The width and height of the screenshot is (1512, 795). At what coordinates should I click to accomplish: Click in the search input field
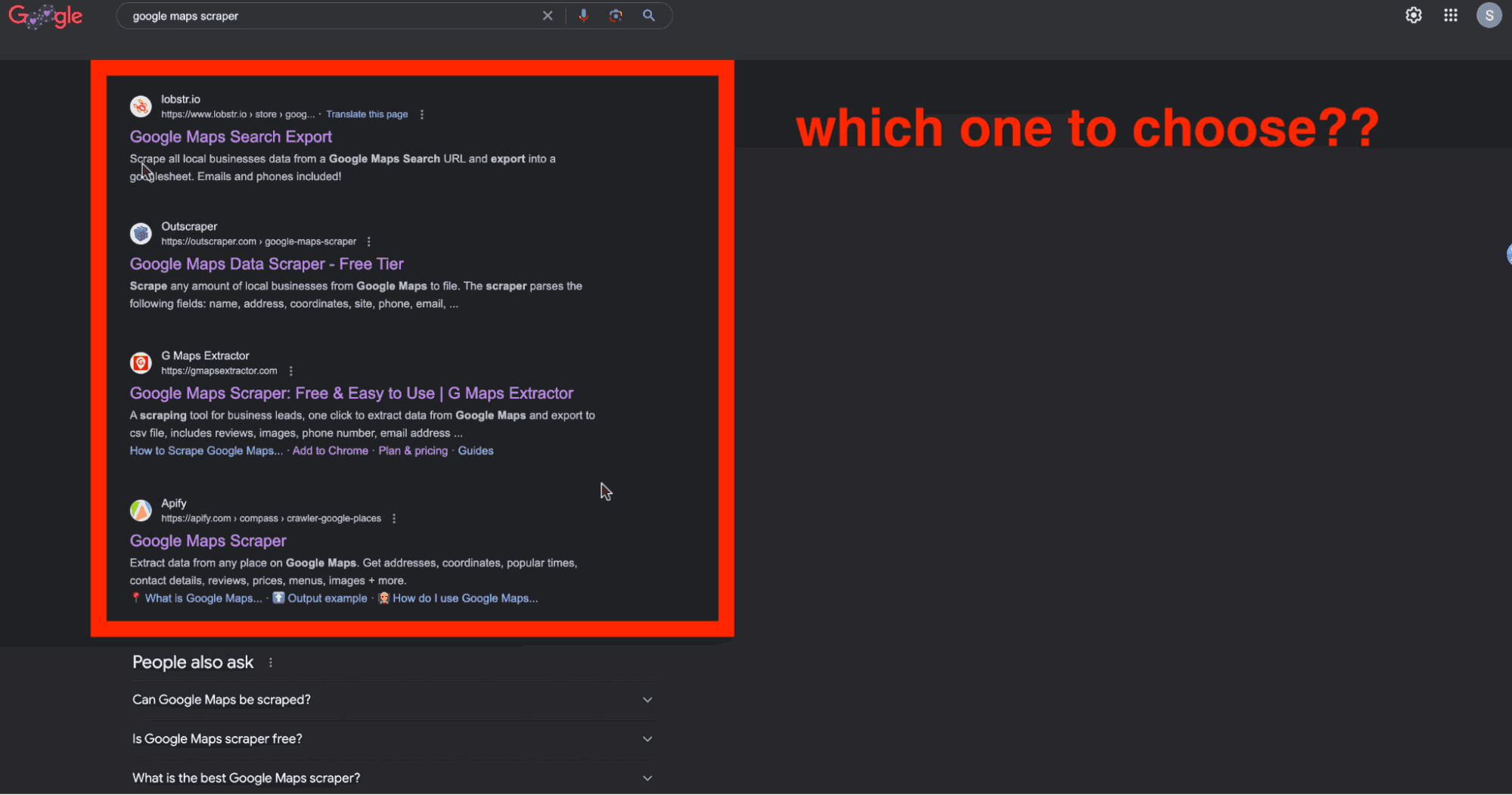(333, 16)
